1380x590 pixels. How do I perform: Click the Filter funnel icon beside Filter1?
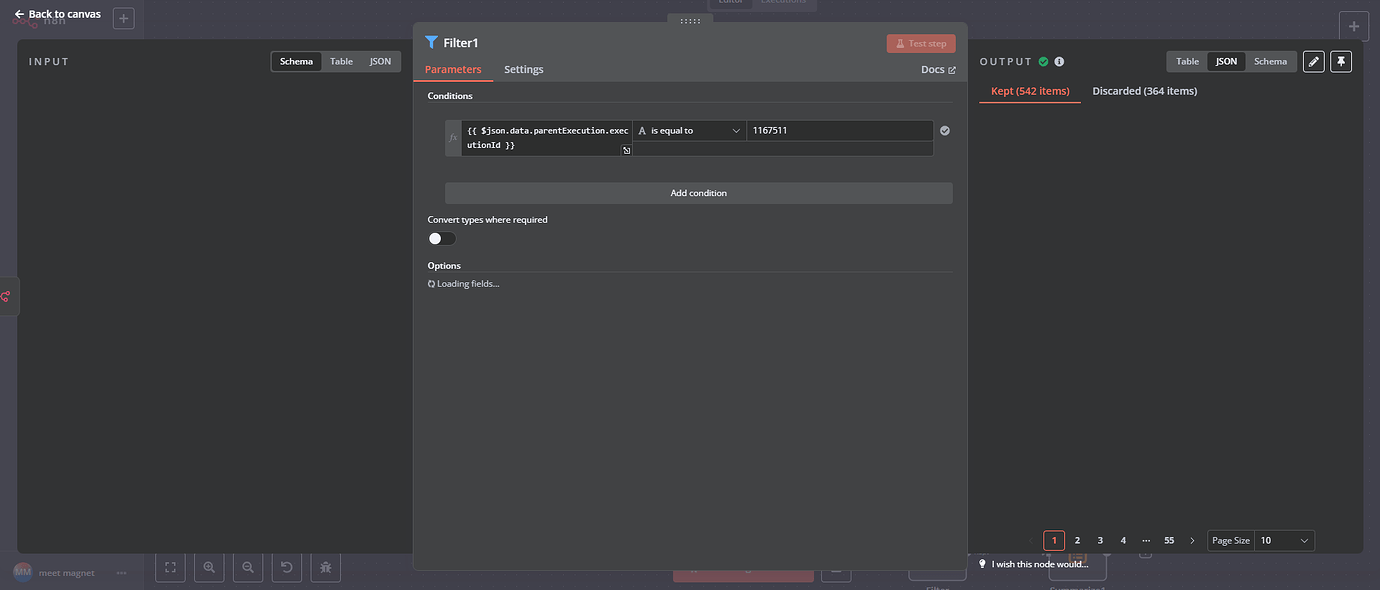tap(431, 42)
